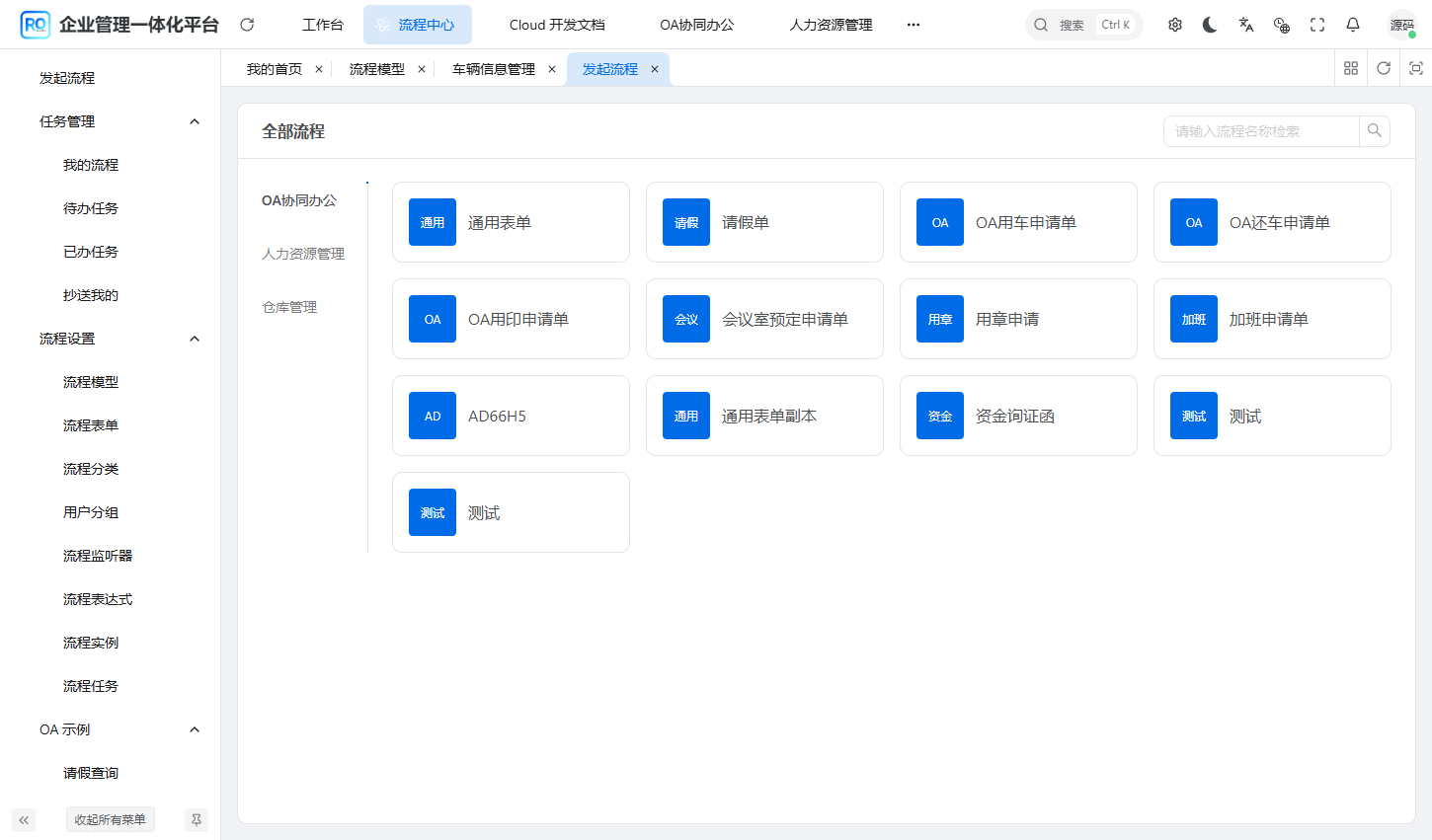Open the settings gear icon

pos(1174,24)
